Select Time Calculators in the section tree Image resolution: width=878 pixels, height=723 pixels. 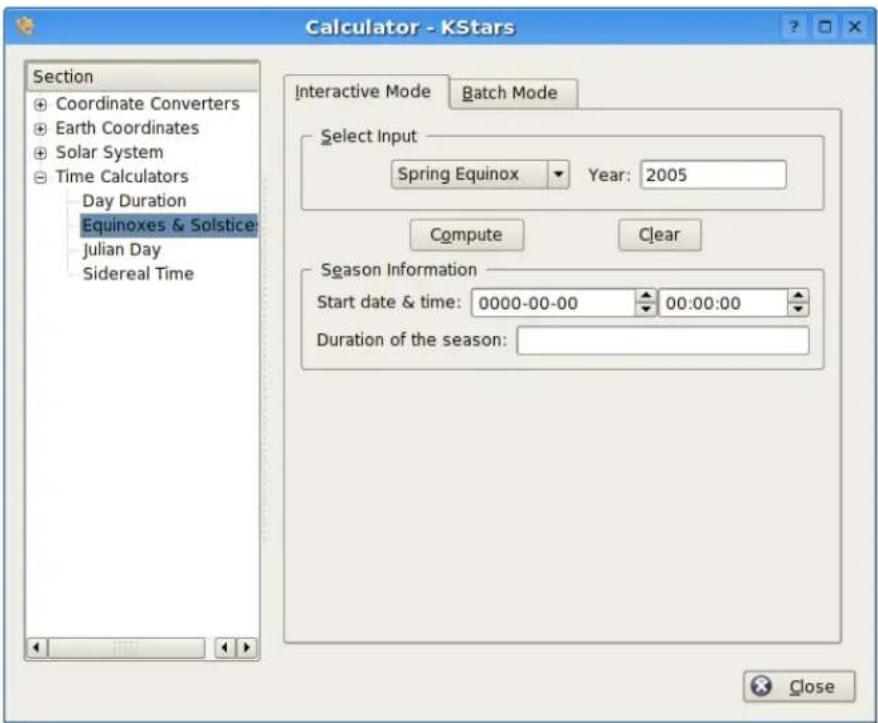click(122, 176)
